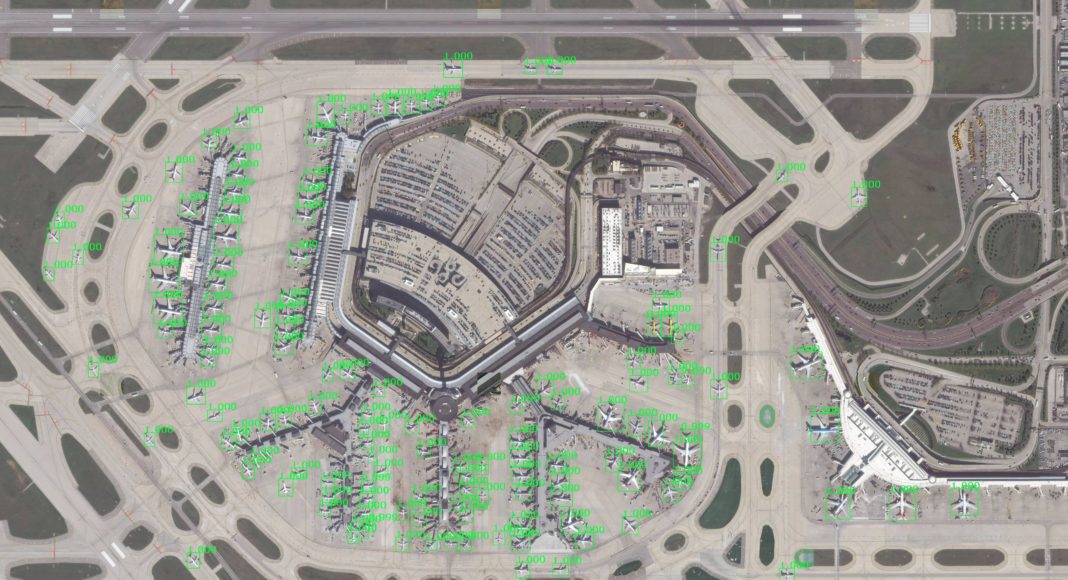
Task: Choose the leftmost of three boxed airplanes at bottom right
Action: pyautogui.click(x=838, y=505)
